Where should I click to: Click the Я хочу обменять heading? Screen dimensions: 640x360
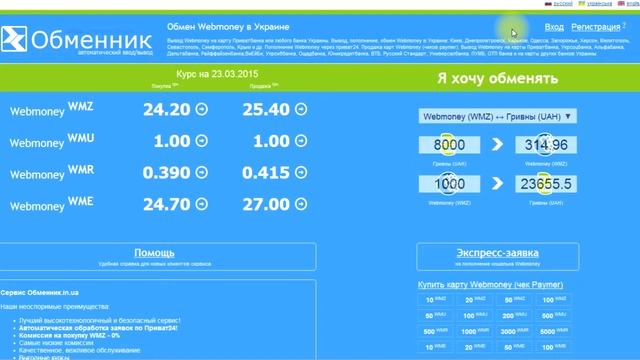pyautogui.click(x=498, y=78)
